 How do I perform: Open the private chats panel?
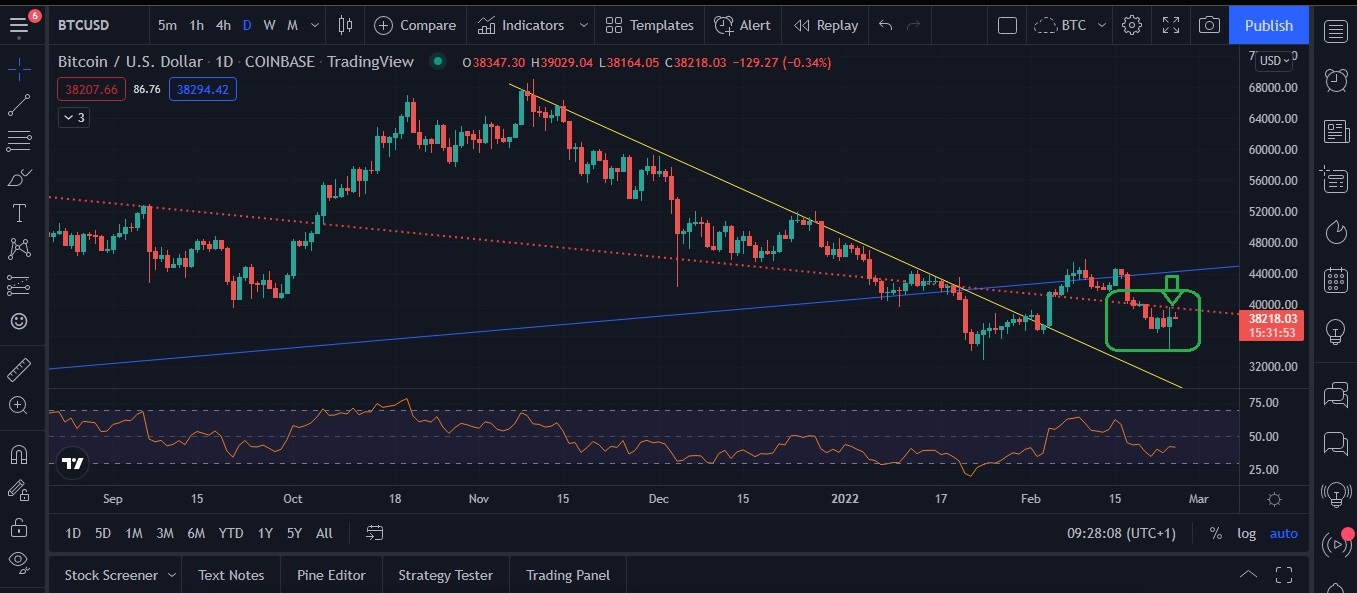tap(1335, 443)
